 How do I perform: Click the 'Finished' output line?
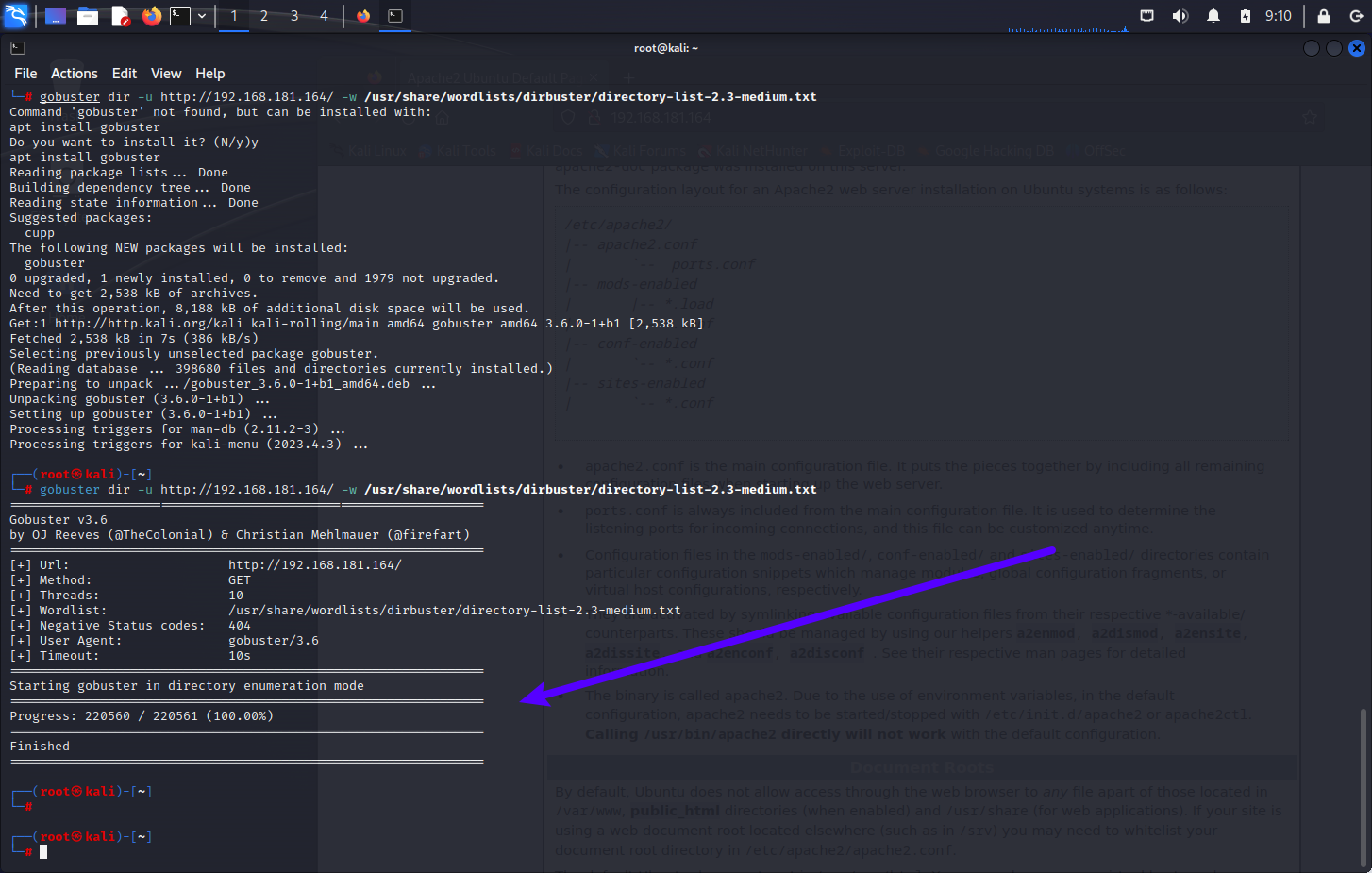(x=40, y=747)
